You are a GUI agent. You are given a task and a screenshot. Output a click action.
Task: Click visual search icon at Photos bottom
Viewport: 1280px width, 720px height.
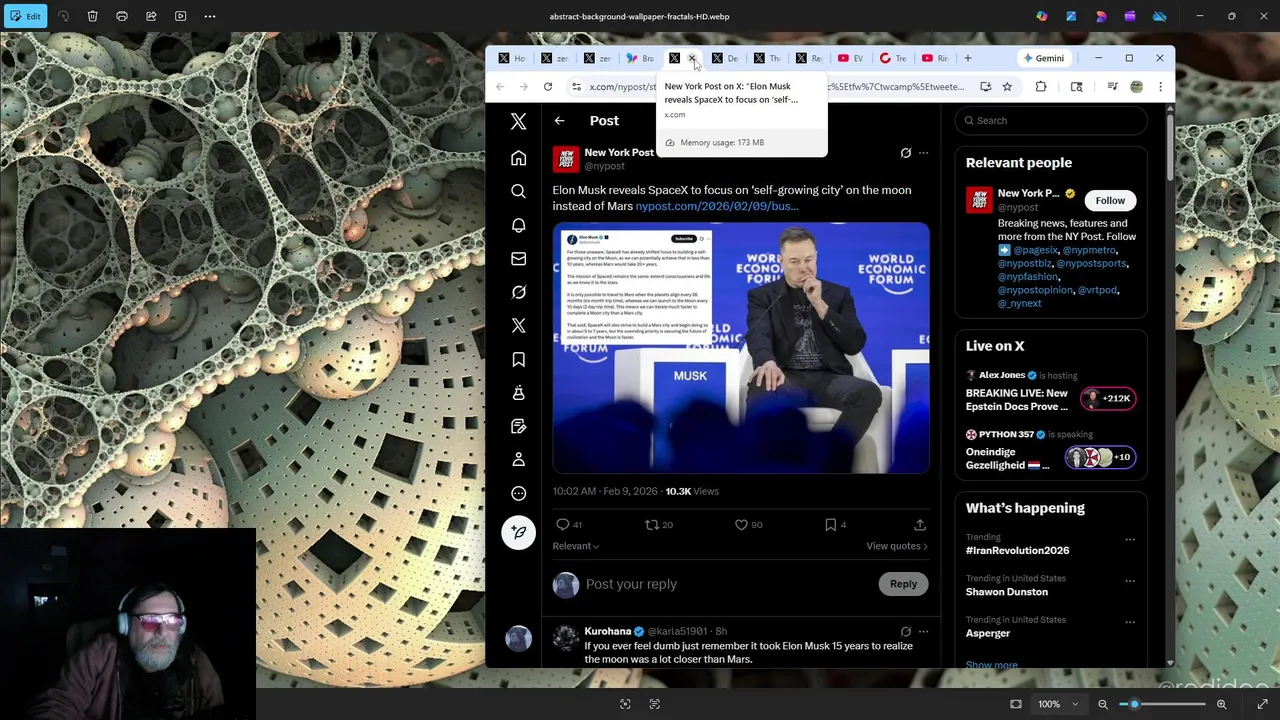(x=625, y=704)
